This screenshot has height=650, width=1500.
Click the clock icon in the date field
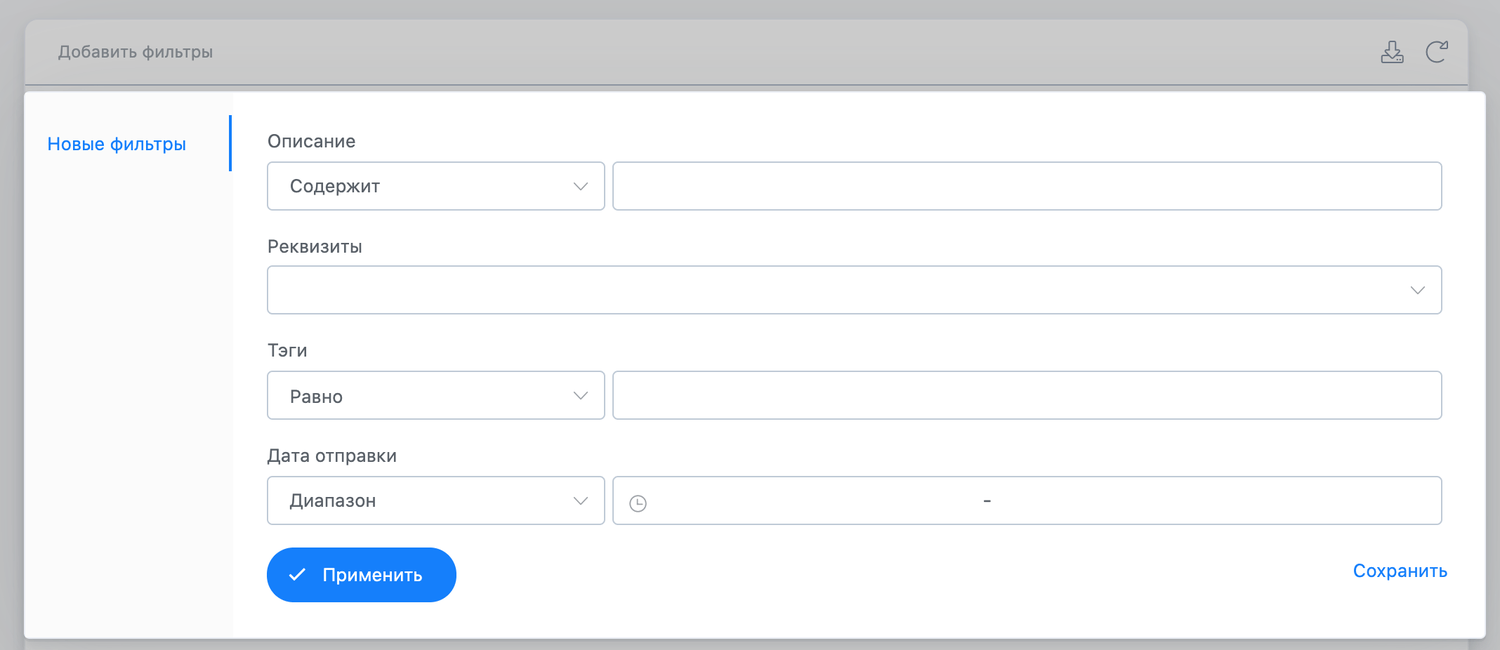click(x=638, y=503)
